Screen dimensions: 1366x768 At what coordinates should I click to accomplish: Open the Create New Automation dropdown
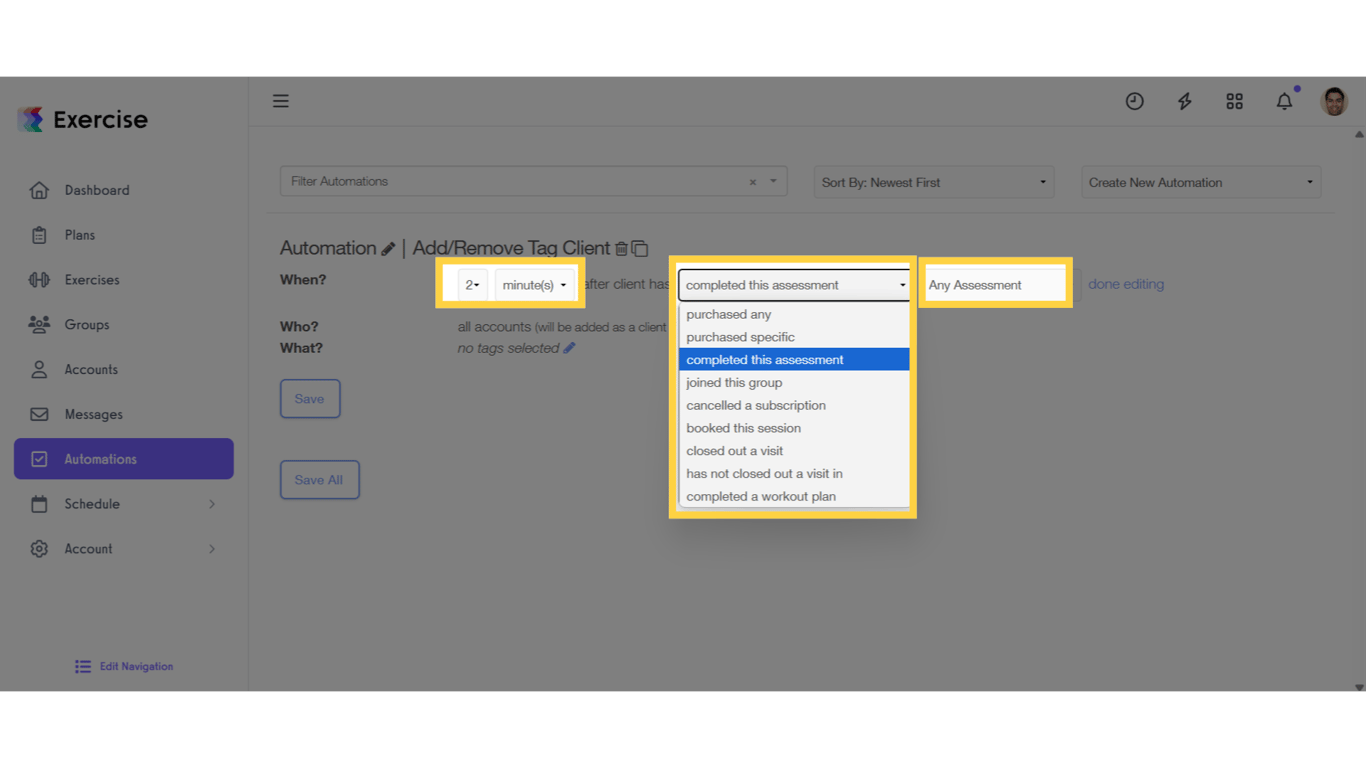click(1200, 181)
